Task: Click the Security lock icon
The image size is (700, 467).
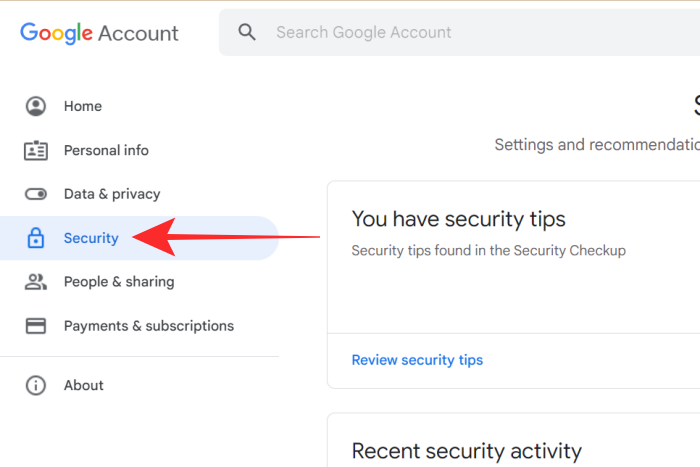Action: (x=36, y=238)
